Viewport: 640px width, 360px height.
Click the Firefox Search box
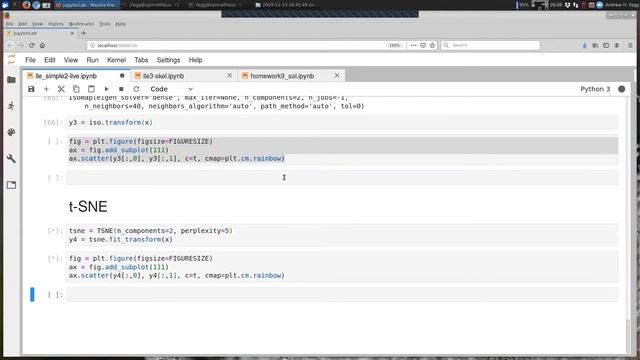tap(491, 45)
